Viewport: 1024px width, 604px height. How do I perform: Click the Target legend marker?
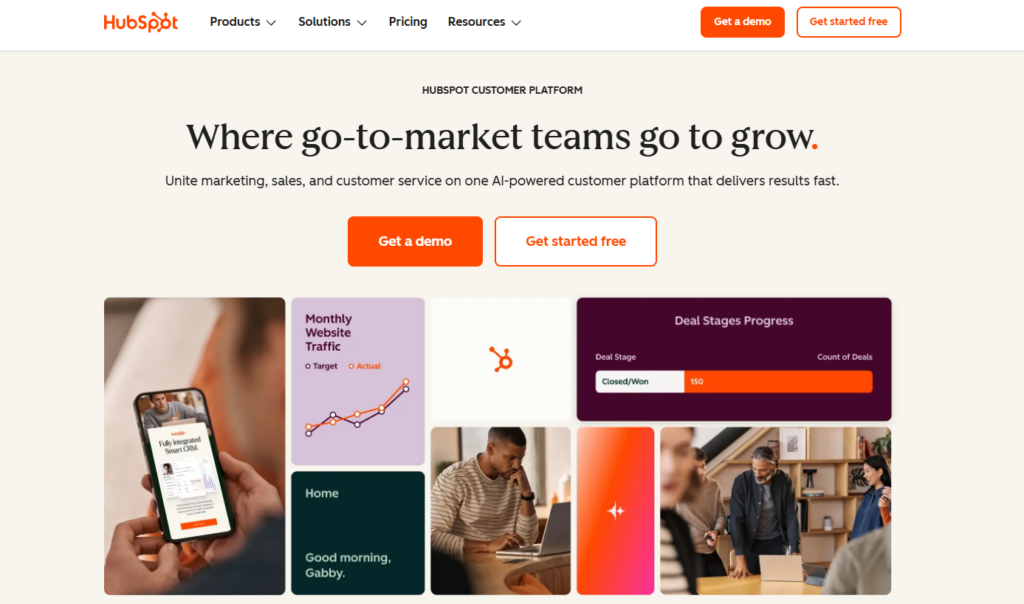pos(308,366)
